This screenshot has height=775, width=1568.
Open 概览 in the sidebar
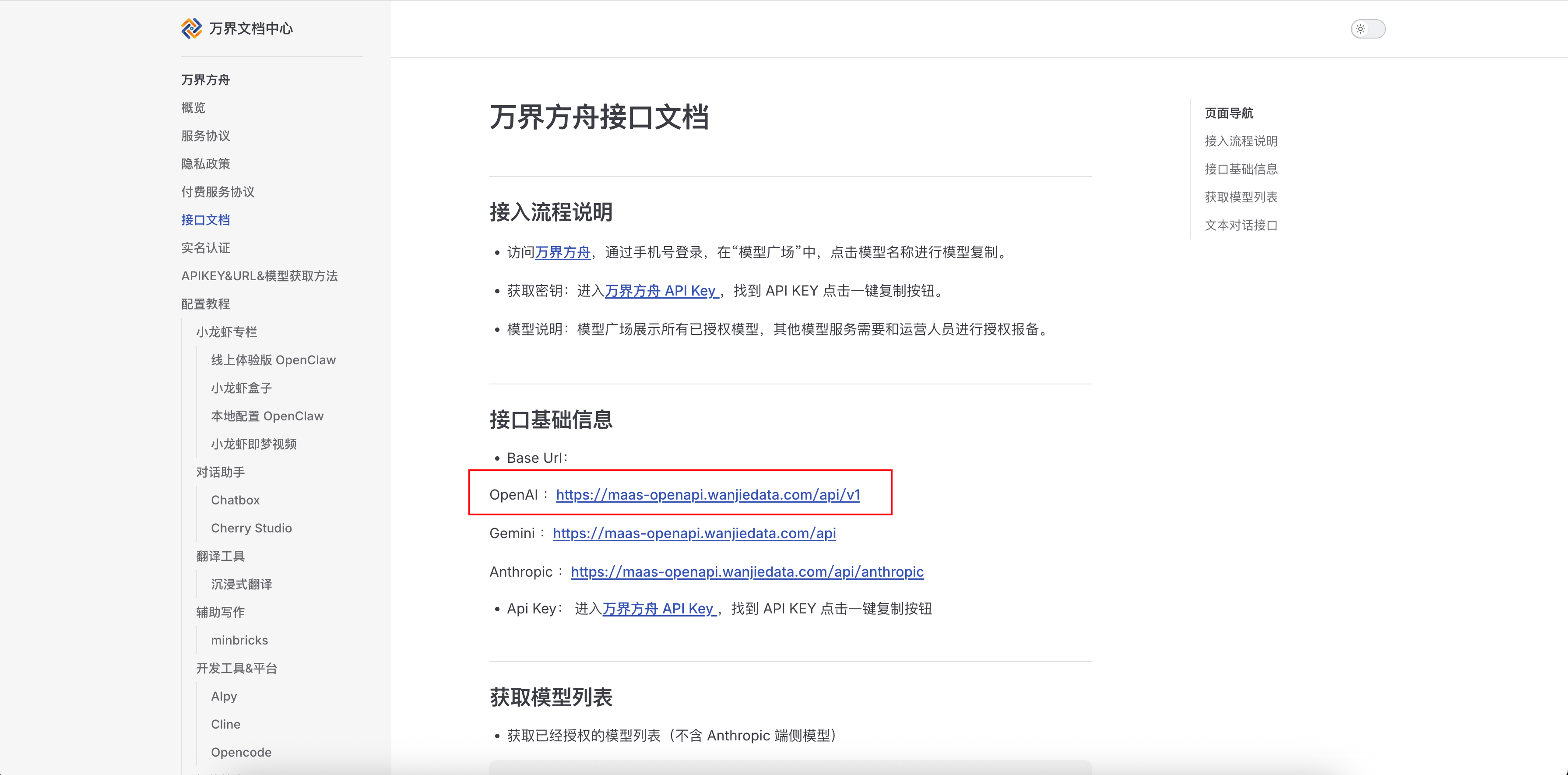tap(193, 108)
